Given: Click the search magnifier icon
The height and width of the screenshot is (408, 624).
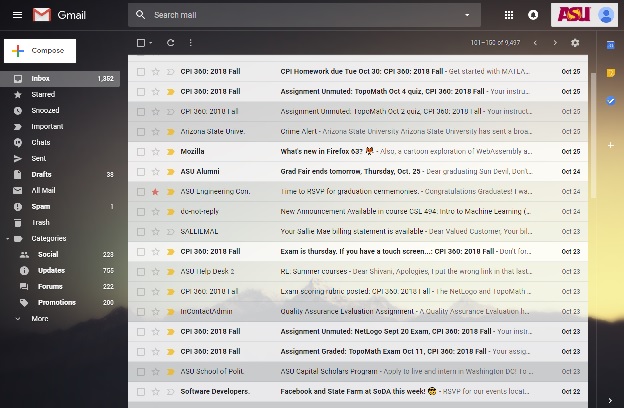Looking at the screenshot, I should tap(140, 15).
